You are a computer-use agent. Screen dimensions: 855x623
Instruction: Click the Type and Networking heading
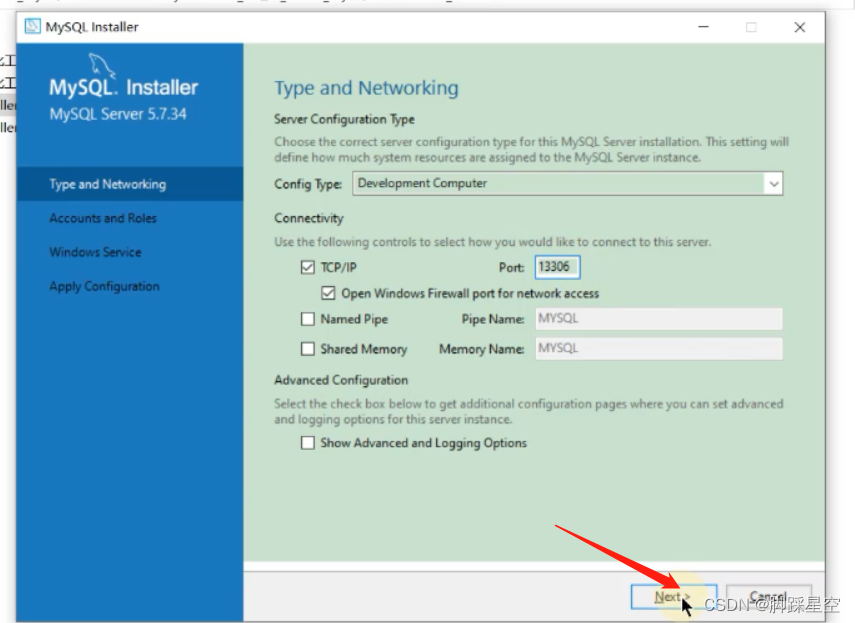[x=366, y=88]
